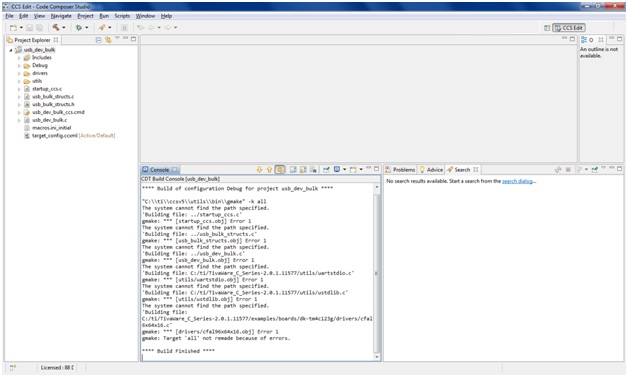
Task: Click console scrollbar down arrow
Action: [376, 357]
